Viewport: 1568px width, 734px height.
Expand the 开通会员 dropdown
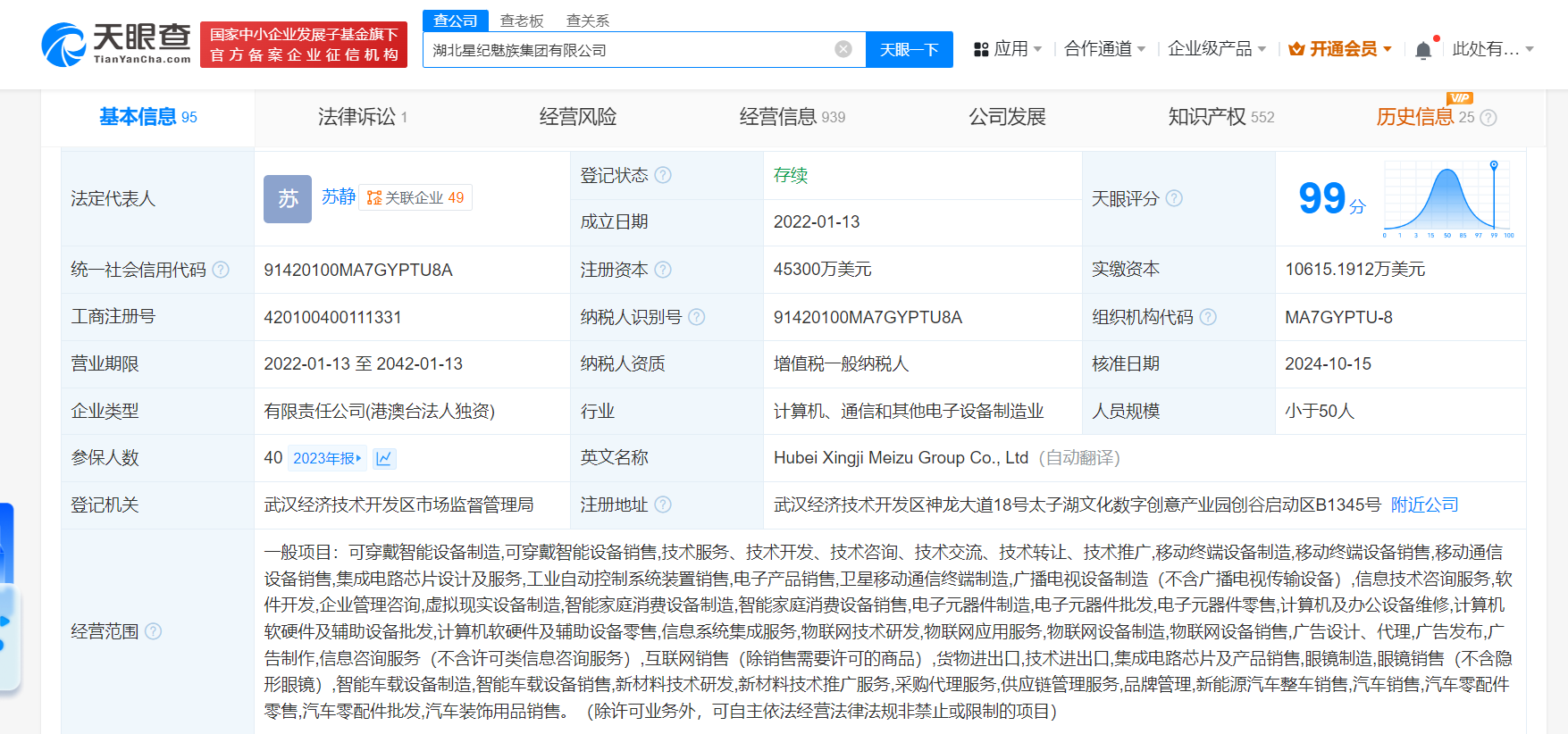click(x=1340, y=49)
